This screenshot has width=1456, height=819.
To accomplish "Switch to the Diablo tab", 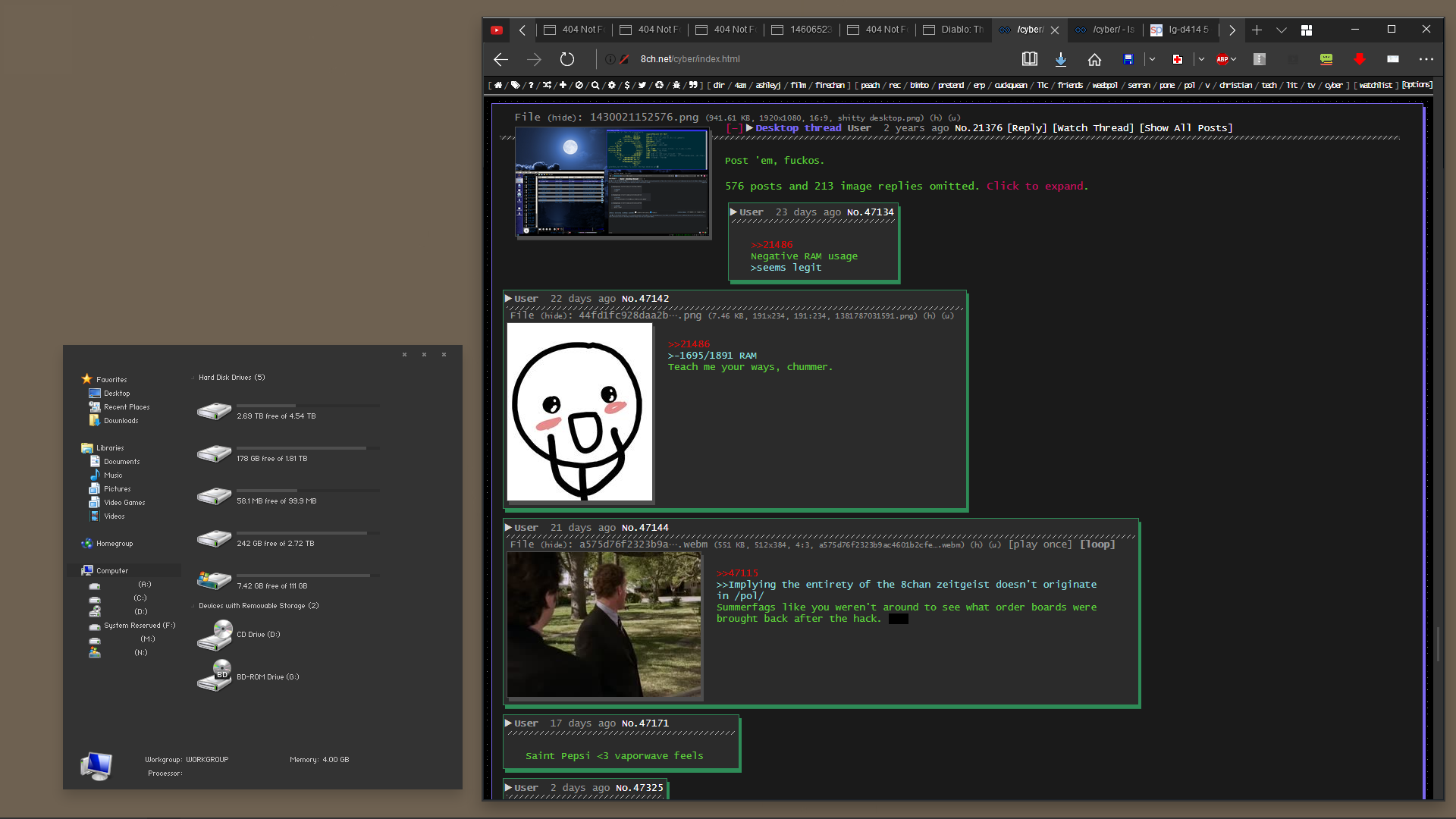I will coord(953,30).
